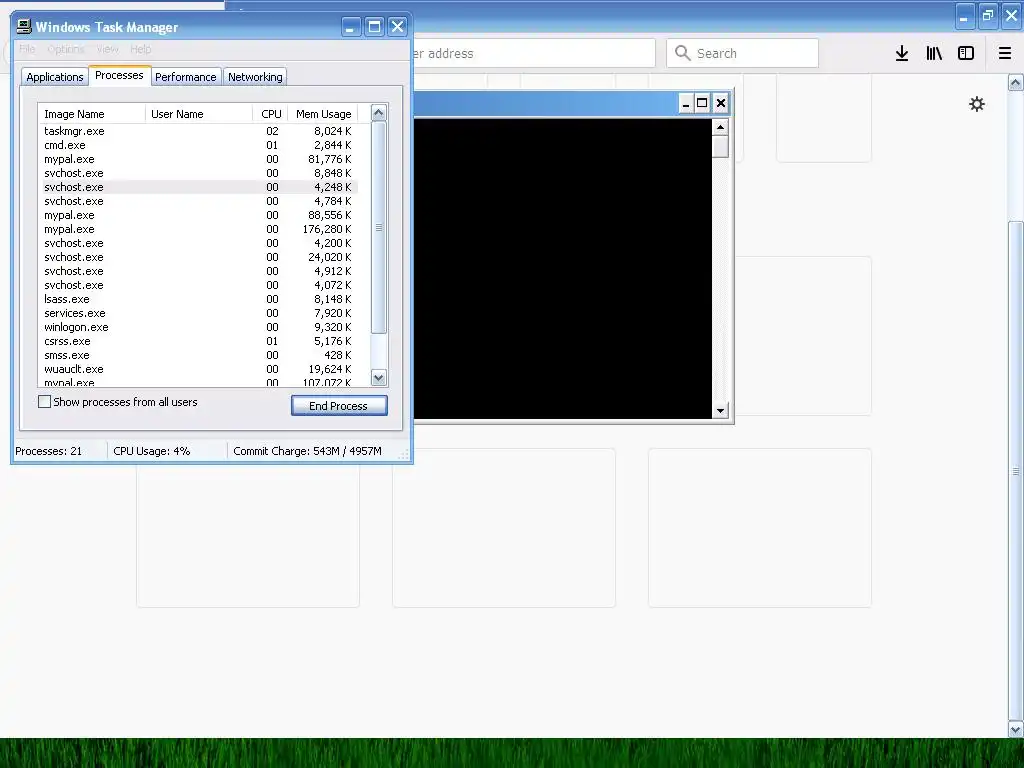Click the Processes: 21 status entry
This screenshot has width=1024, height=768.
(60, 451)
